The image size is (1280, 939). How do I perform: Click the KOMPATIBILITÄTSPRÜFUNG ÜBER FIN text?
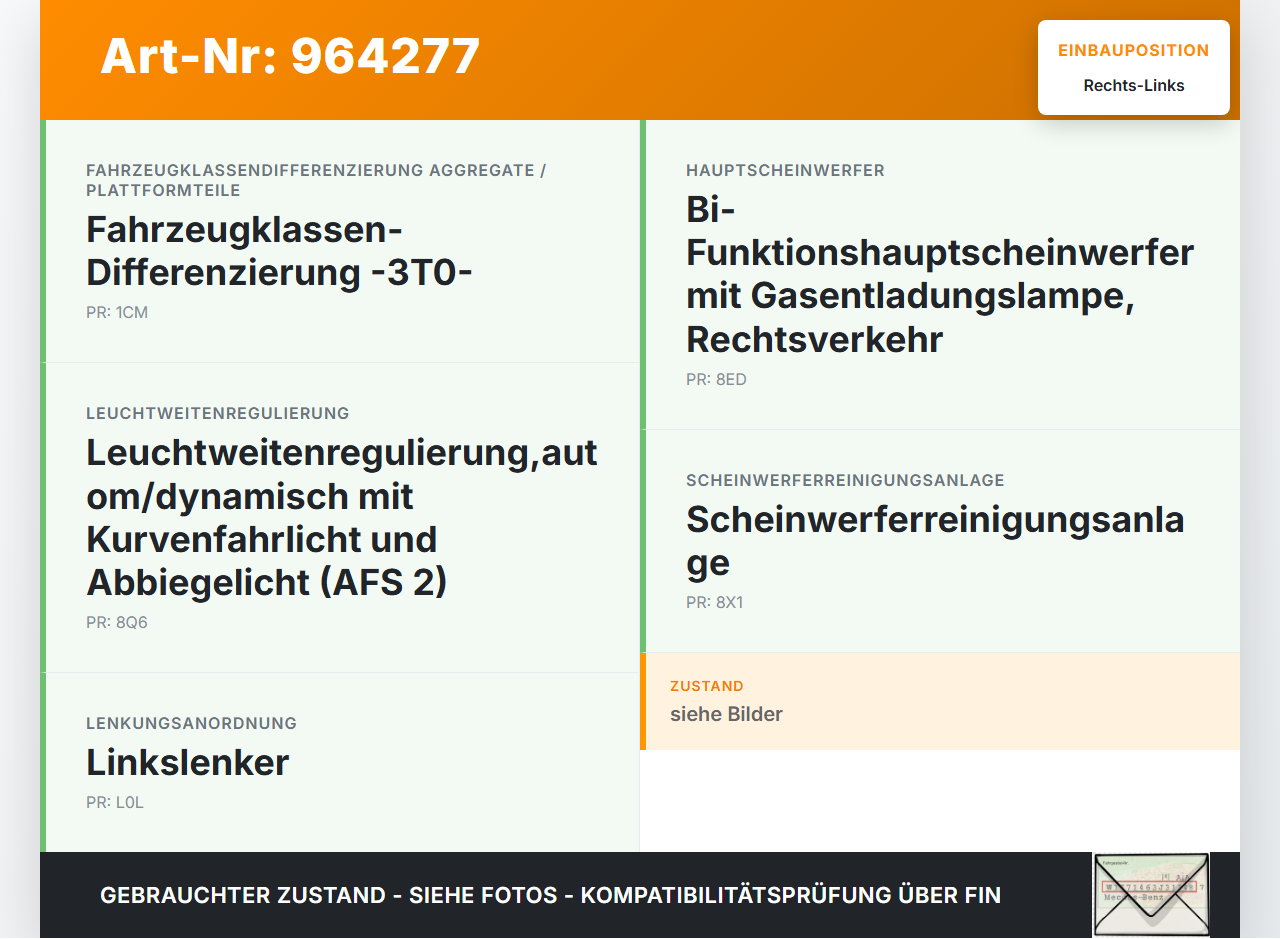[790, 894]
